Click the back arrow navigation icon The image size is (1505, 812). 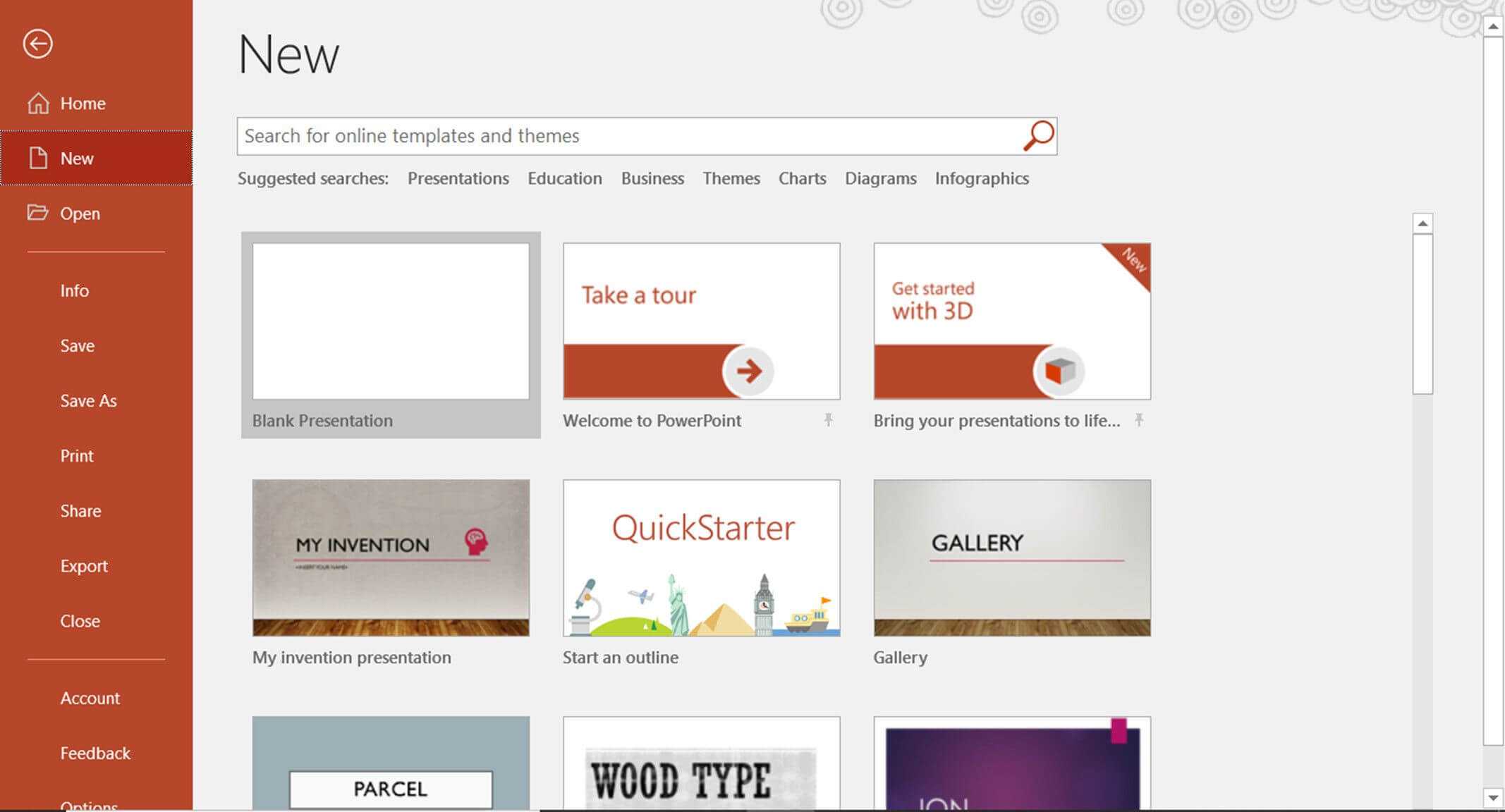click(x=37, y=42)
